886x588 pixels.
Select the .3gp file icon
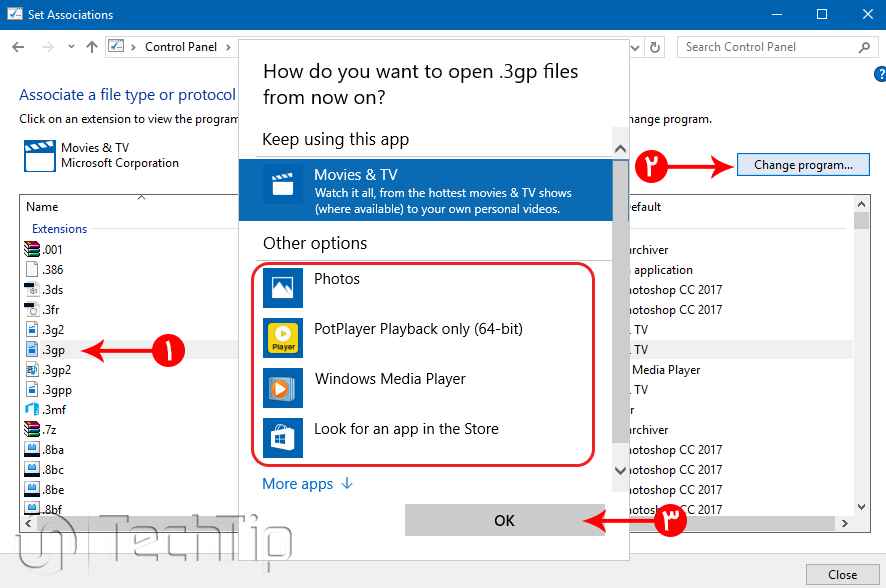32,350
